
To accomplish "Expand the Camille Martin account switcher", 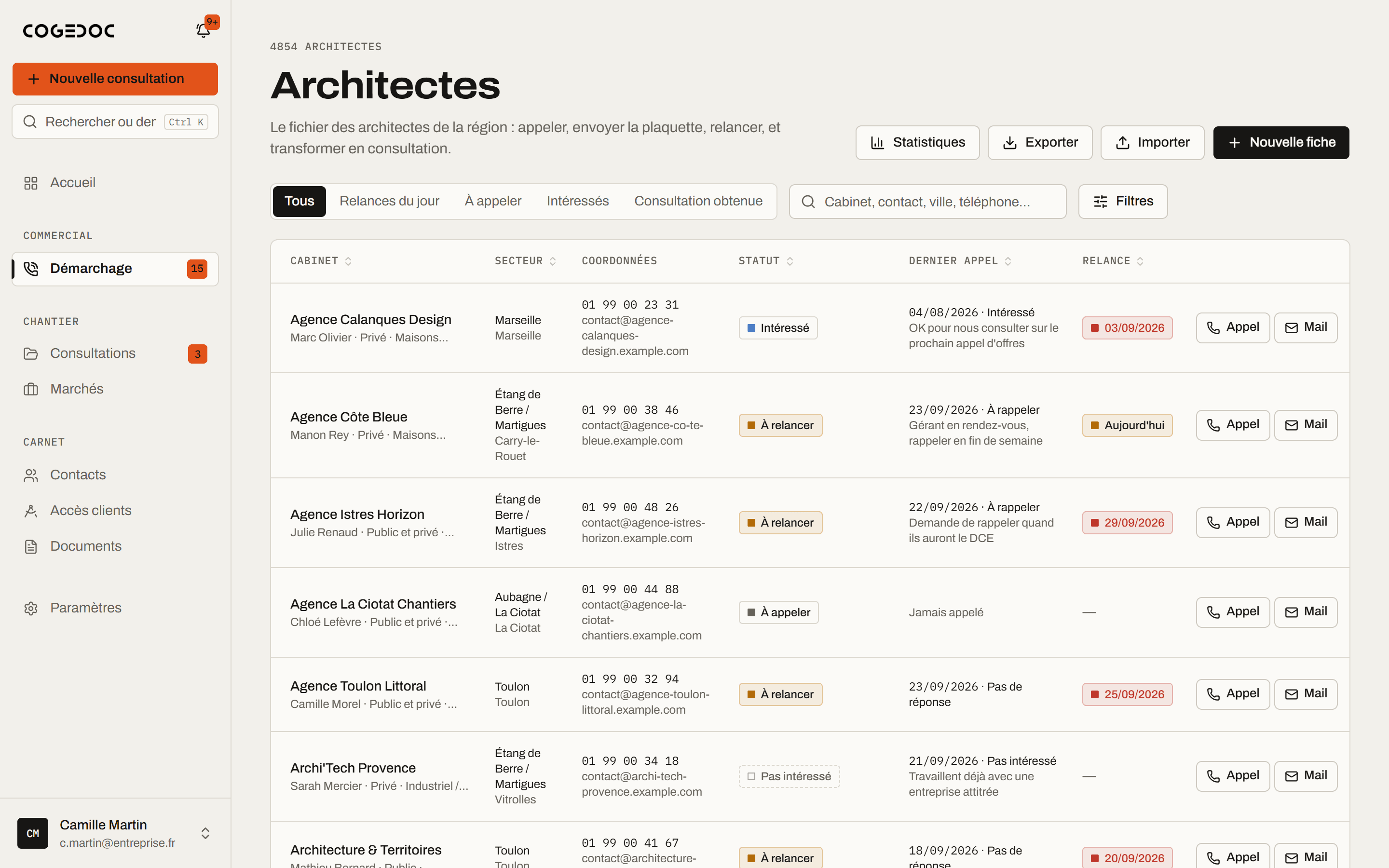I will (205, 833).
